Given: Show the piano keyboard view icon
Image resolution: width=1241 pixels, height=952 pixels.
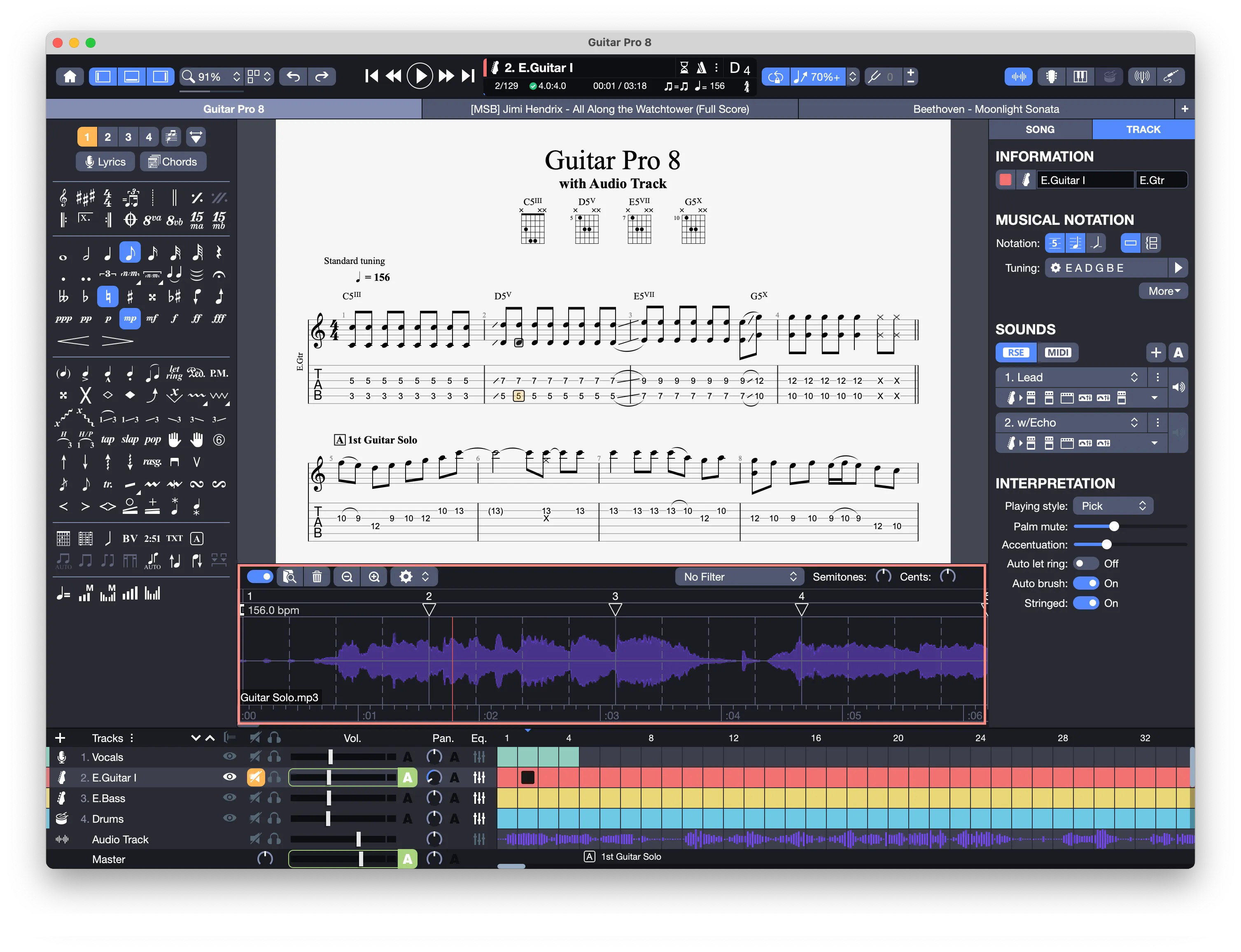Looking at the screenshot, I should click(x=1080, y=77).
